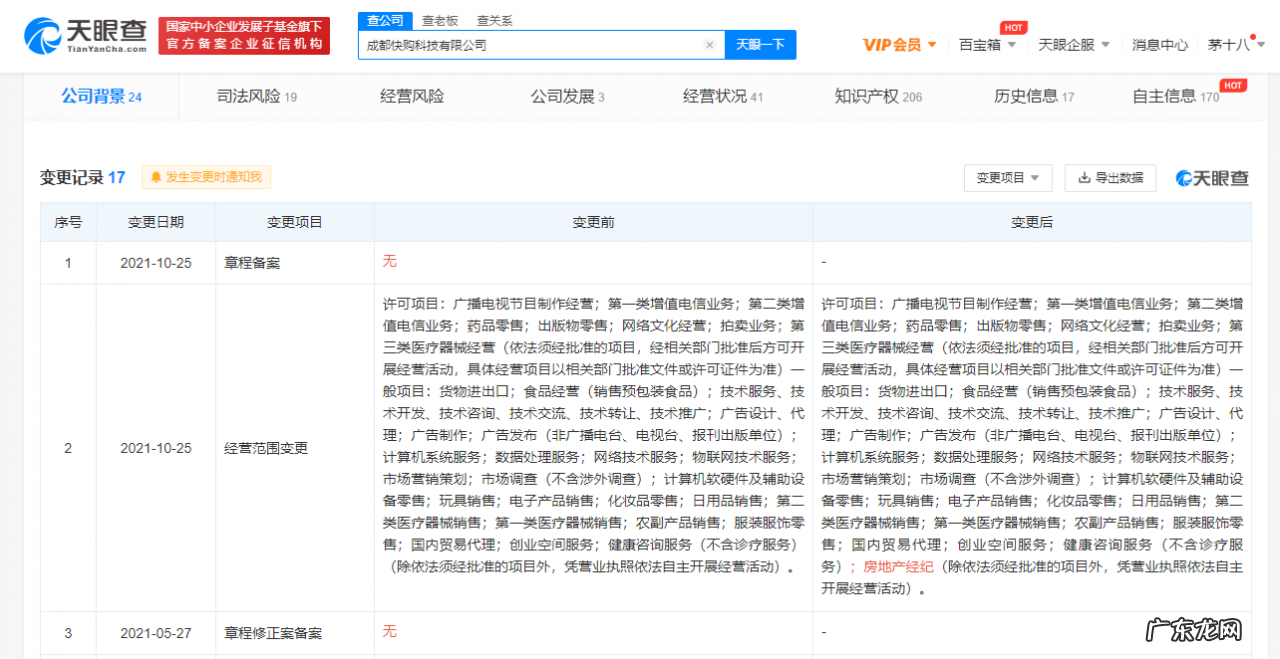This screenshot has height=659, width=1280.
Task: Open the 历史信息 17 tab
Action: (1033, 95)
